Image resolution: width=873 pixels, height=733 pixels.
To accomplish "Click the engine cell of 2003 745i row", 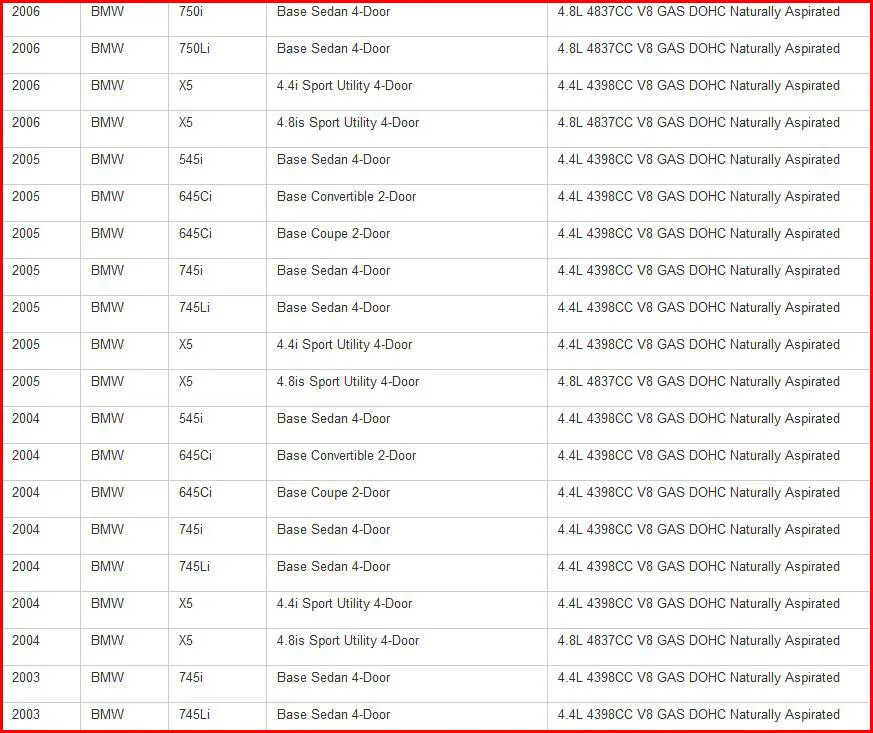I will tap(699, 677).
